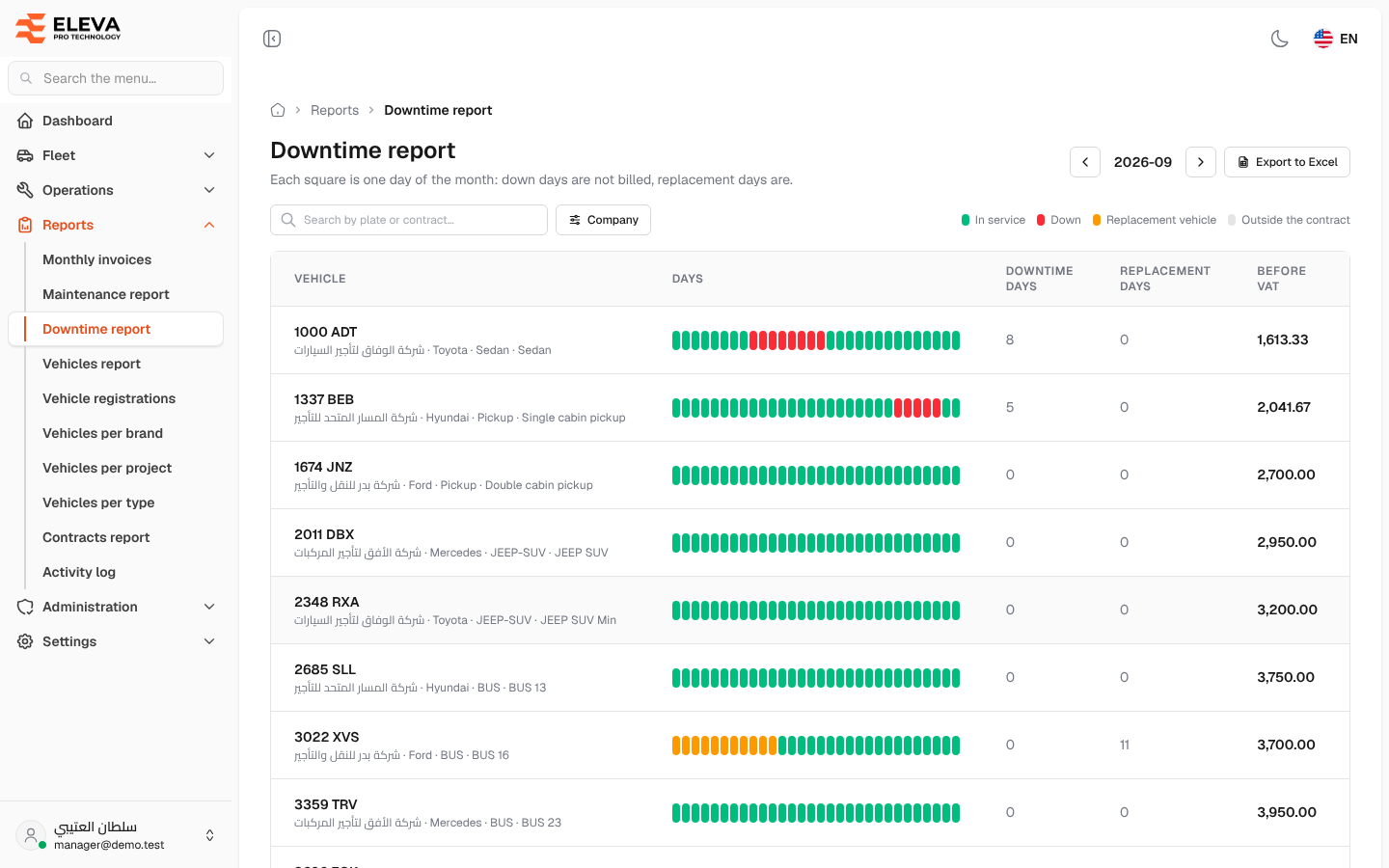The height and width of the screenshot is (868, 1389).
Task: Open the Company filter
Action: tap(603, 220)
